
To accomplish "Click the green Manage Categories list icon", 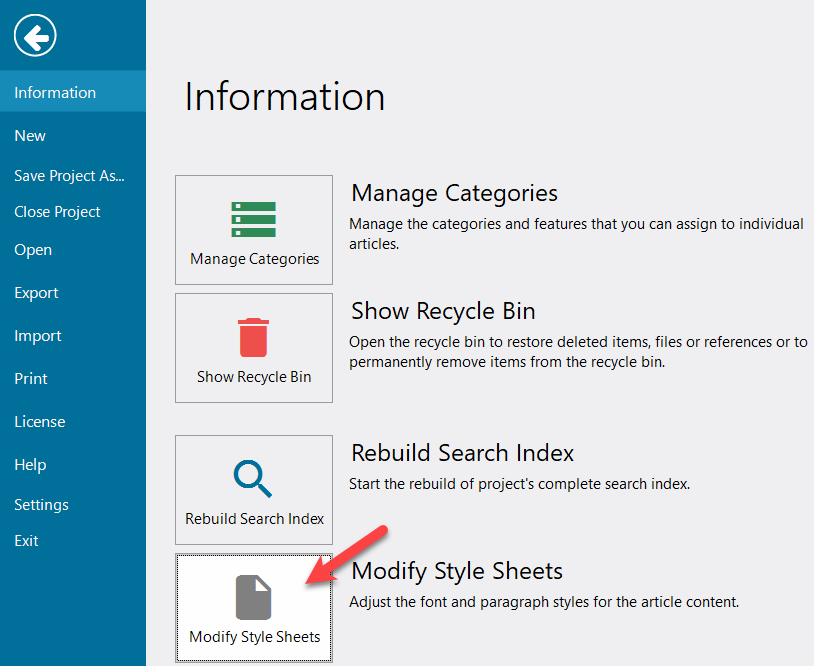I will [254, 220].
